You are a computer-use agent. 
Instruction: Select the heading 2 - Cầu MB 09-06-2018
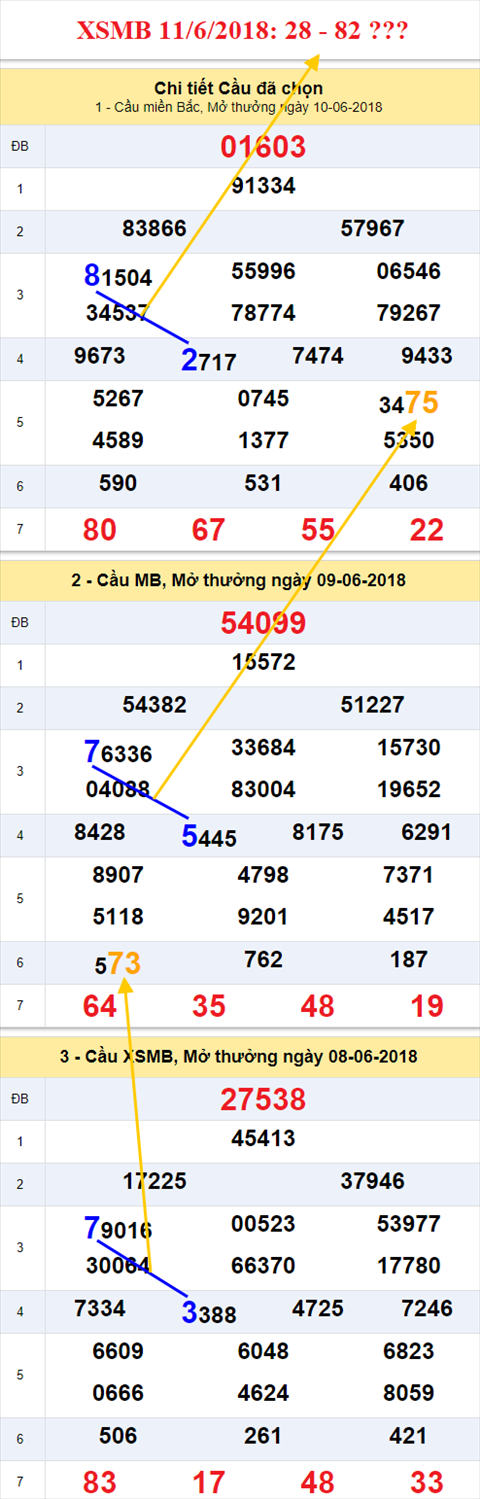point(239,581)
